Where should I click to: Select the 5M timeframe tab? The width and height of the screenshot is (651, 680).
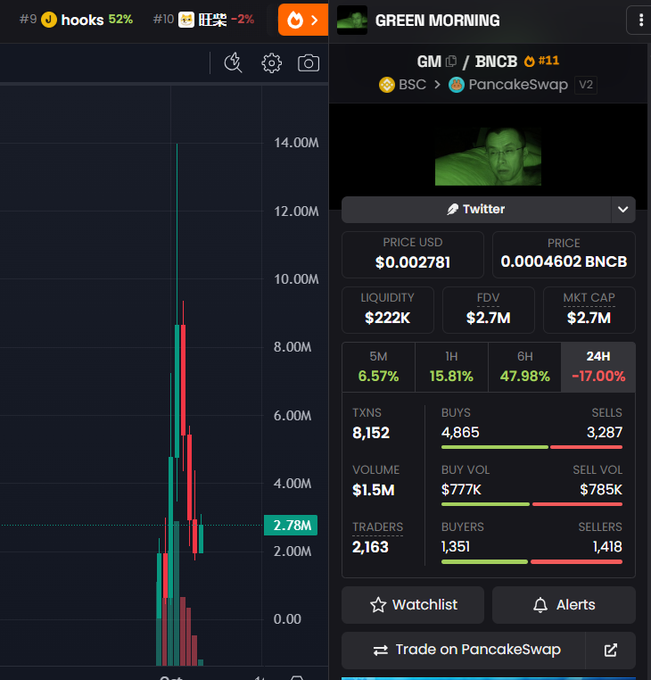[x=378, y=367]
